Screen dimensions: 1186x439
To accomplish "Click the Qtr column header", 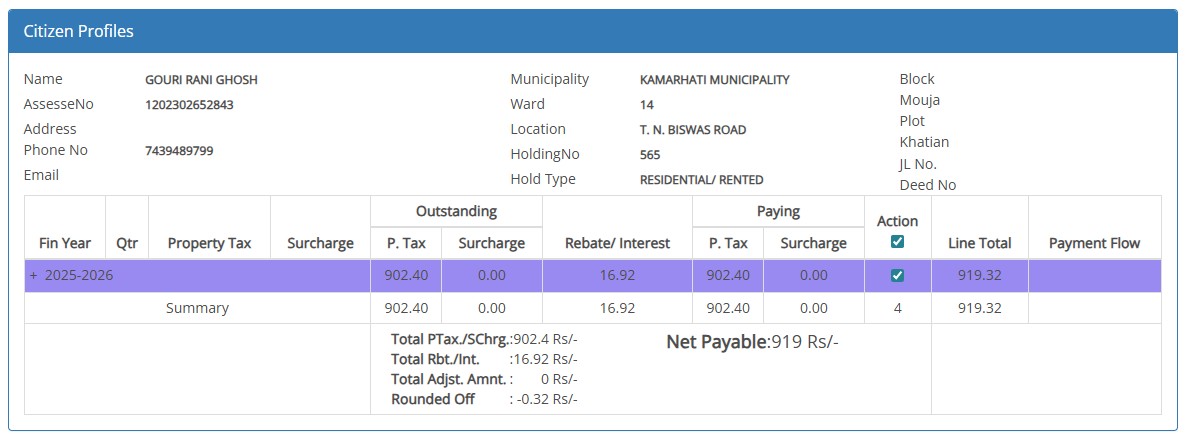I will point(127,243).
